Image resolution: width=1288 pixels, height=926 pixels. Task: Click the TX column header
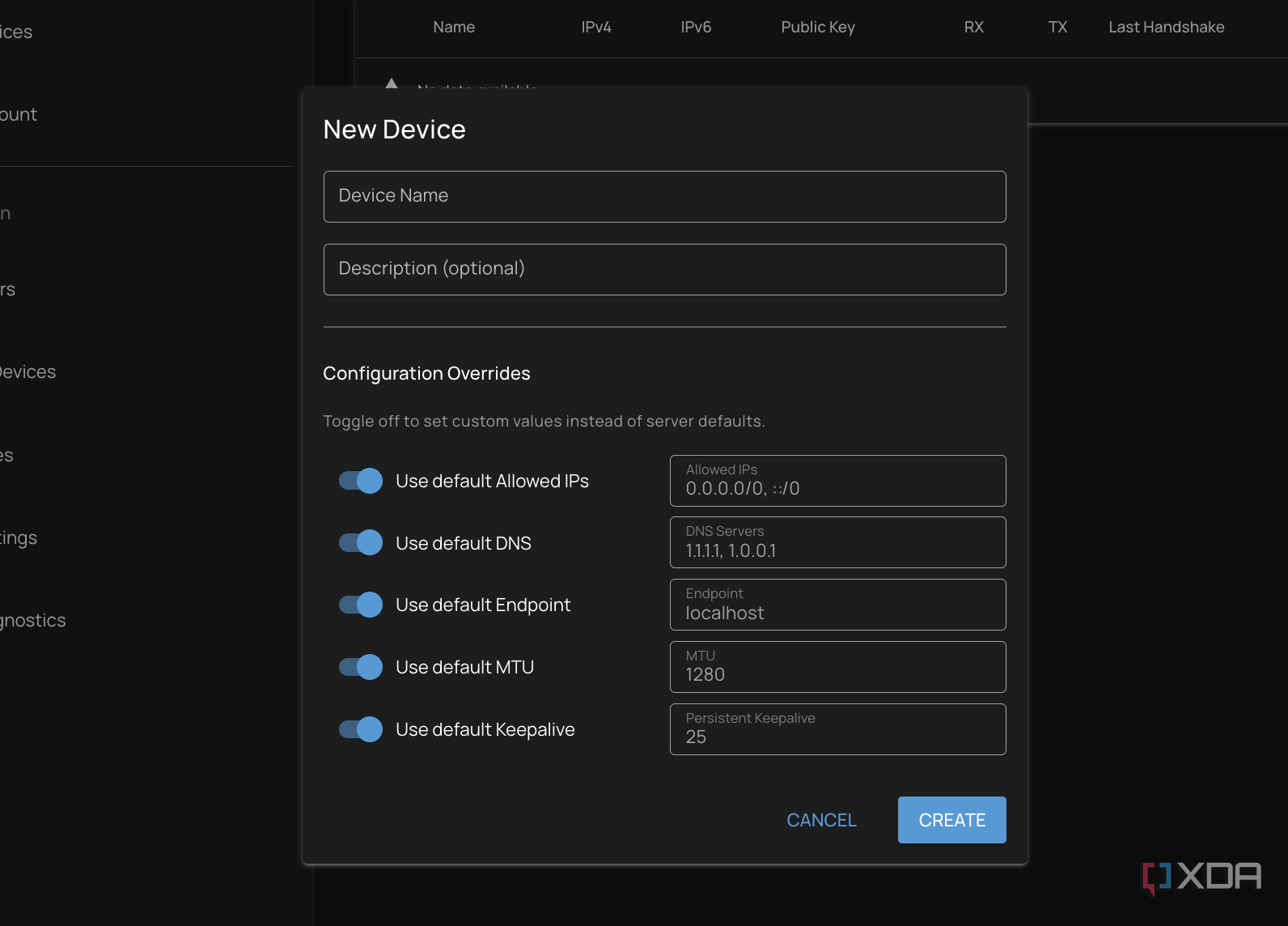(x=1057, y=27)
